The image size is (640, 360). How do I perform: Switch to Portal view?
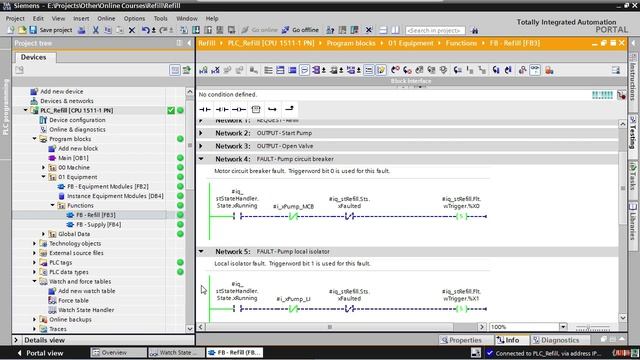pyautogui.click(x=40, y=353)
